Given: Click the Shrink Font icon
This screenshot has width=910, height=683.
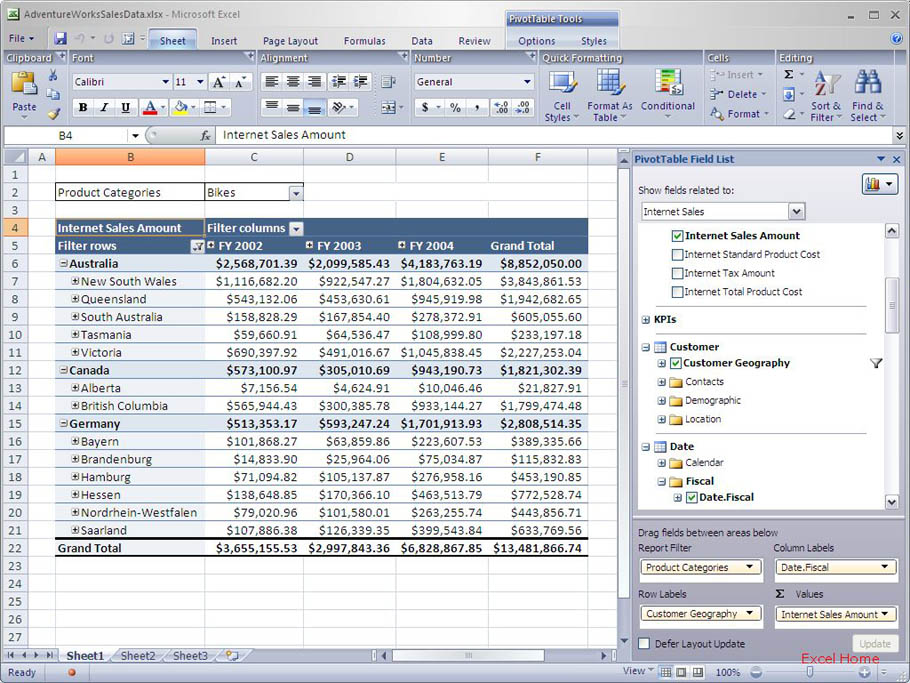Looking at the screenshot, I should pyautogui.click(x=241, y=82).
